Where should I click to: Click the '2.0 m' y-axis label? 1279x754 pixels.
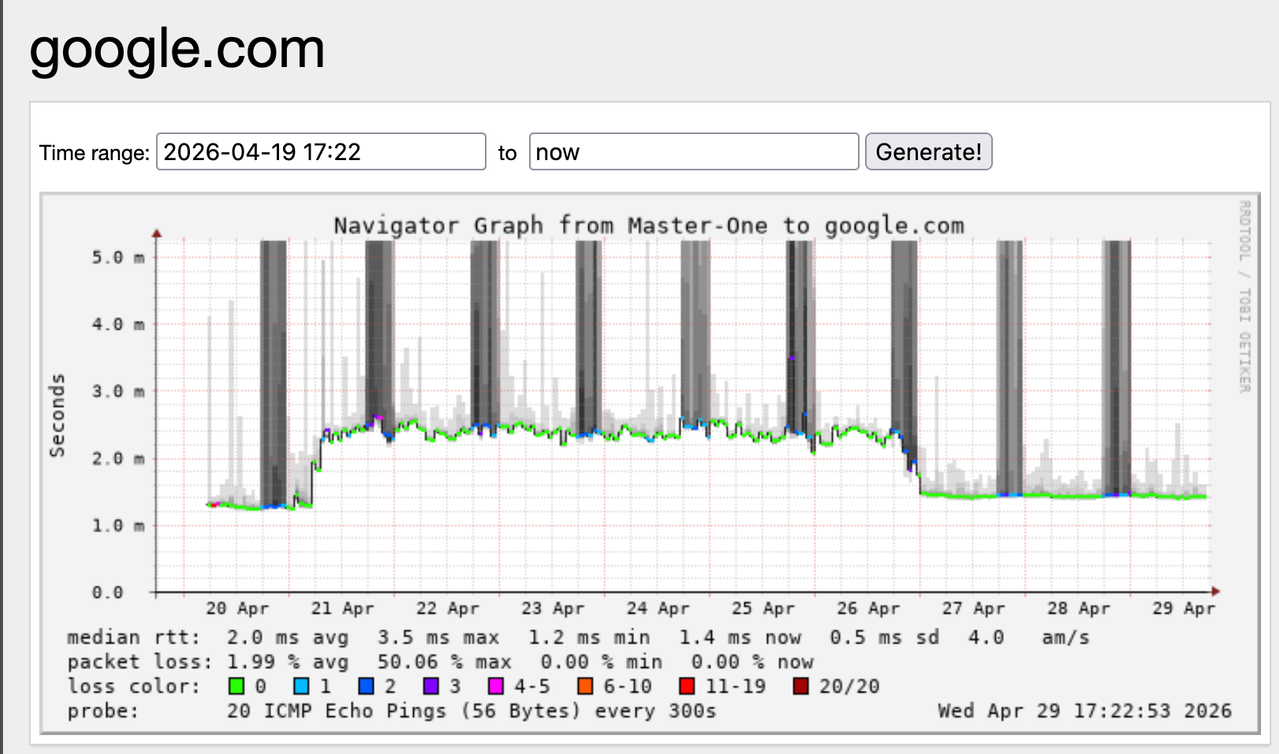(x=117, y=458)
